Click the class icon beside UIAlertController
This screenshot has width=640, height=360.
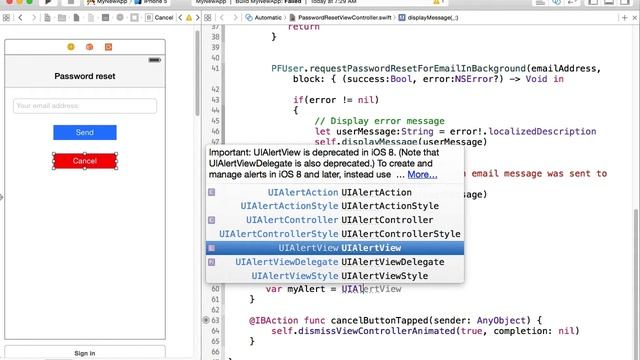[x=211, y=220]
